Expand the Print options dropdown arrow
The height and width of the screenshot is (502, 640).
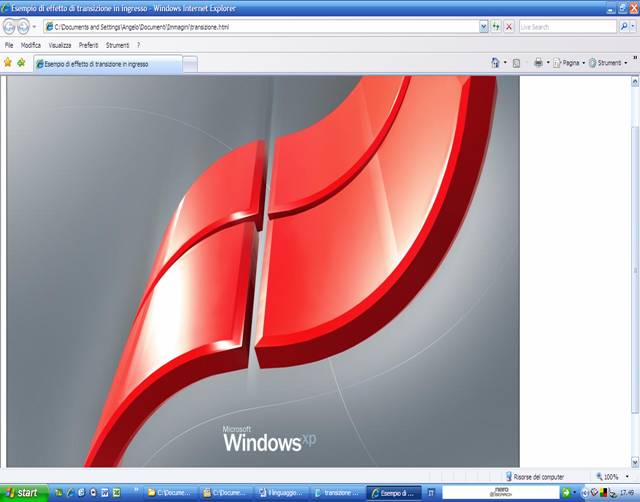(x=548, y=63)
